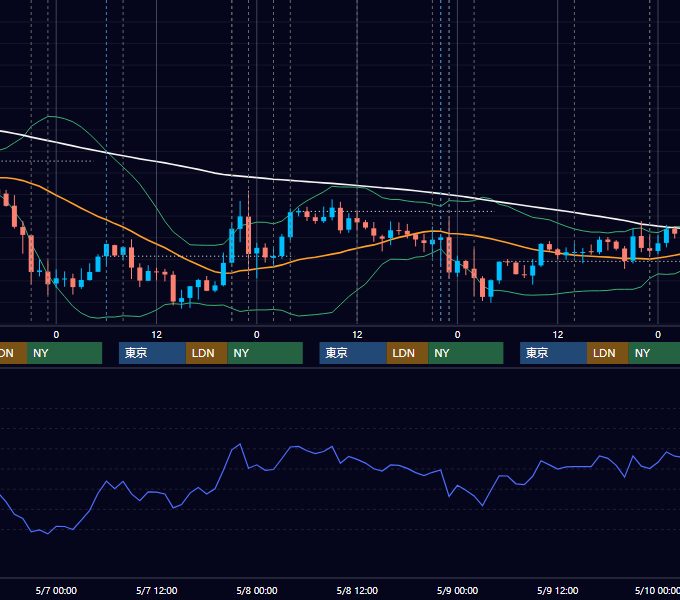
Task: Click the 5/8 00:00 time axis label
Action: pyautogui.click(x=257, y=590)
